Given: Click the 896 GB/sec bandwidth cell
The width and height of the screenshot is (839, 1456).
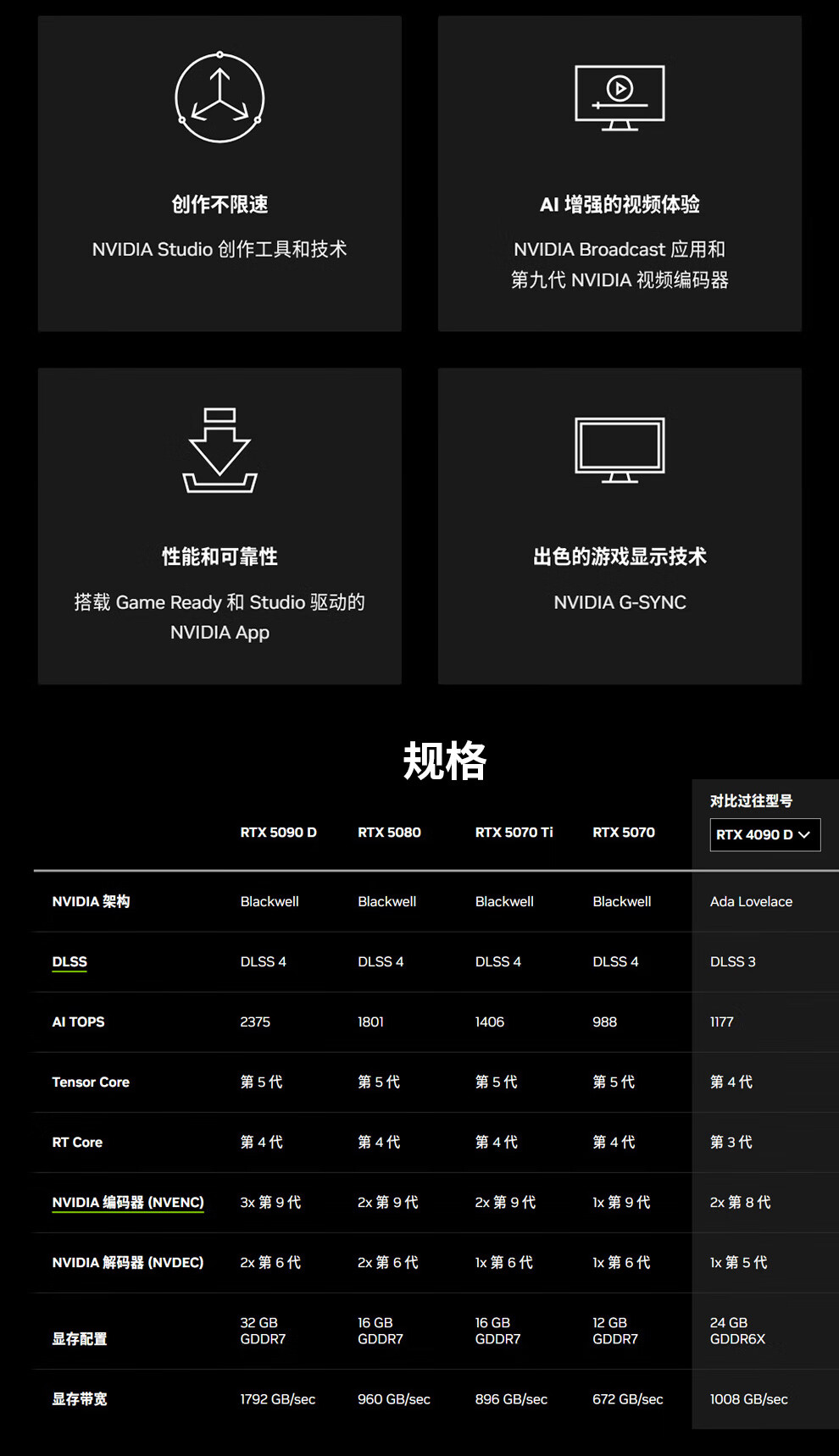Looking at the screenshot, I should (511, 1398).
